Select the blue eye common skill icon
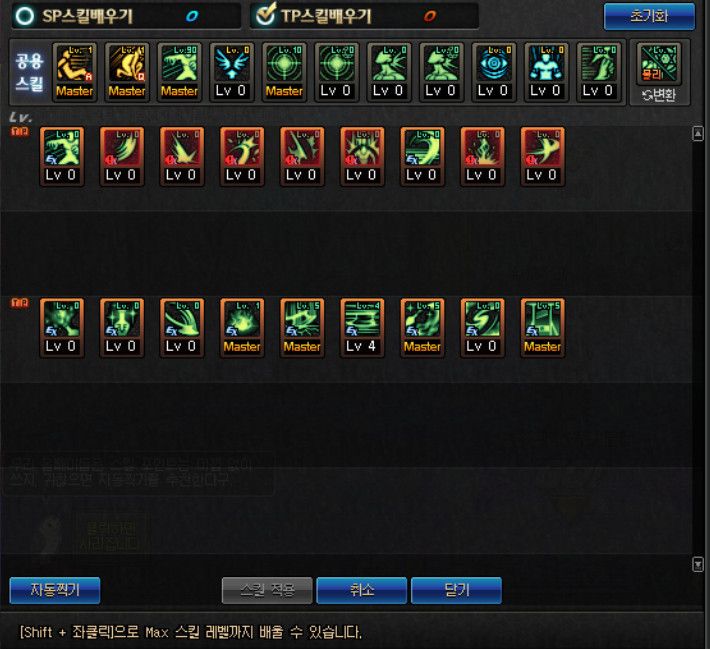 point(494,72)
